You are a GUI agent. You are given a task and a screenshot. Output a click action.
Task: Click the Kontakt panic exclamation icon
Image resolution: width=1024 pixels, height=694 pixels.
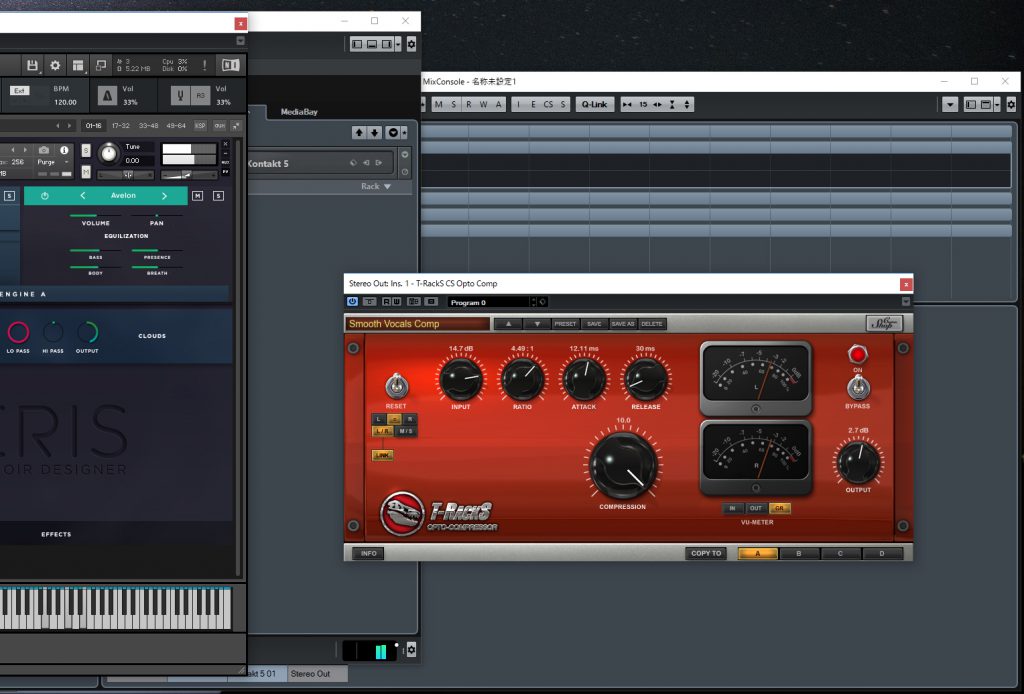(204, 65)
